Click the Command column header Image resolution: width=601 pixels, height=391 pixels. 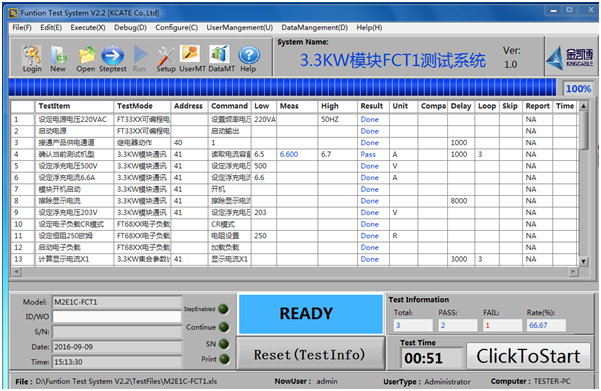point(230,106)
